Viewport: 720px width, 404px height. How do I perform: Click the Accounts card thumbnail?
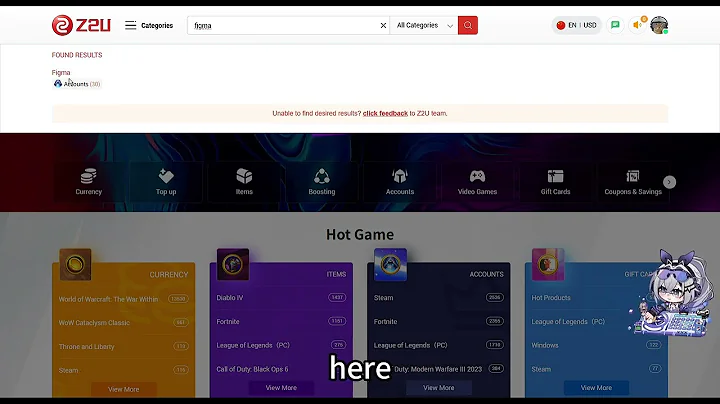click(390, 264)
